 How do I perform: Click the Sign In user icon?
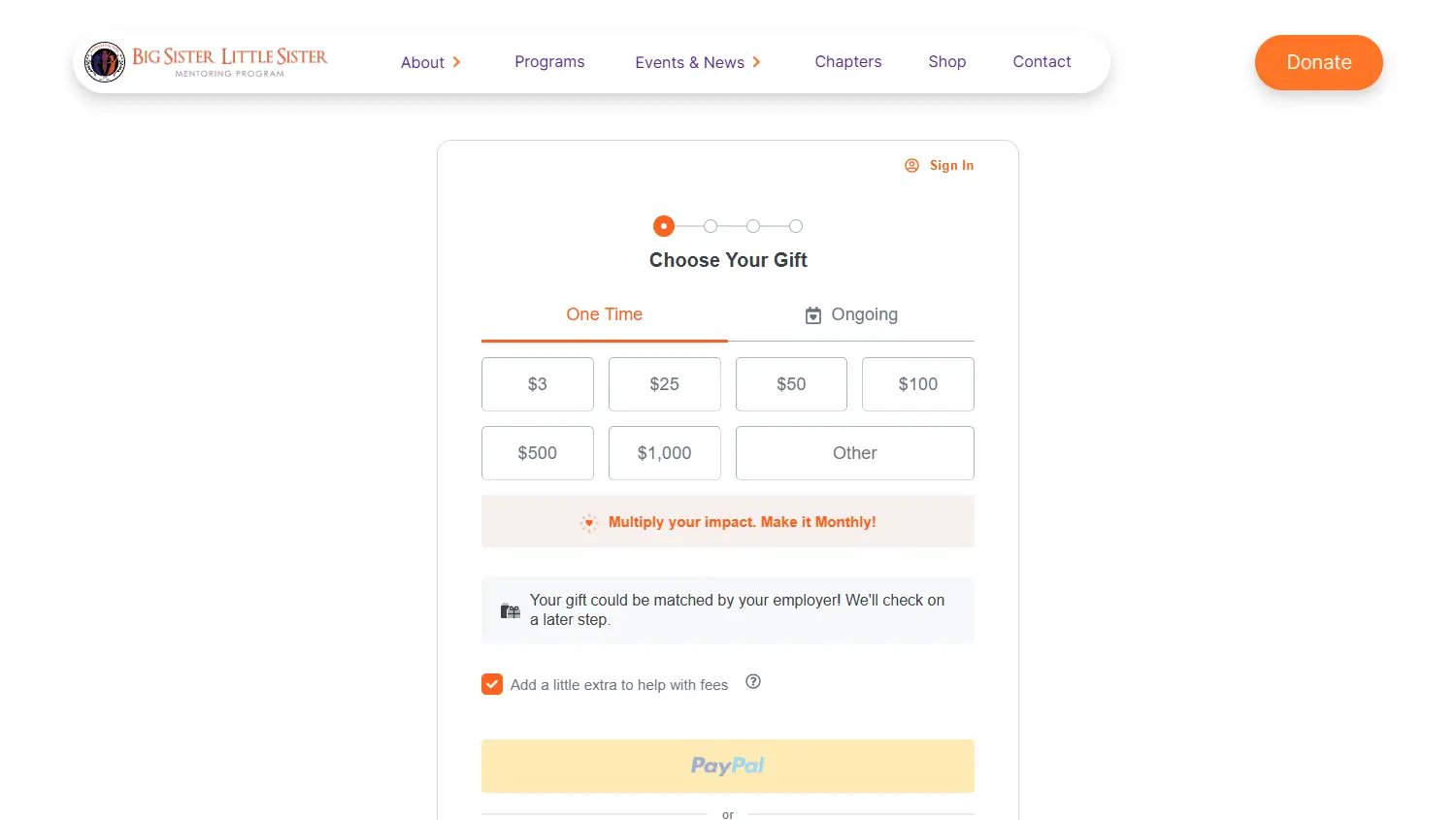911,166
